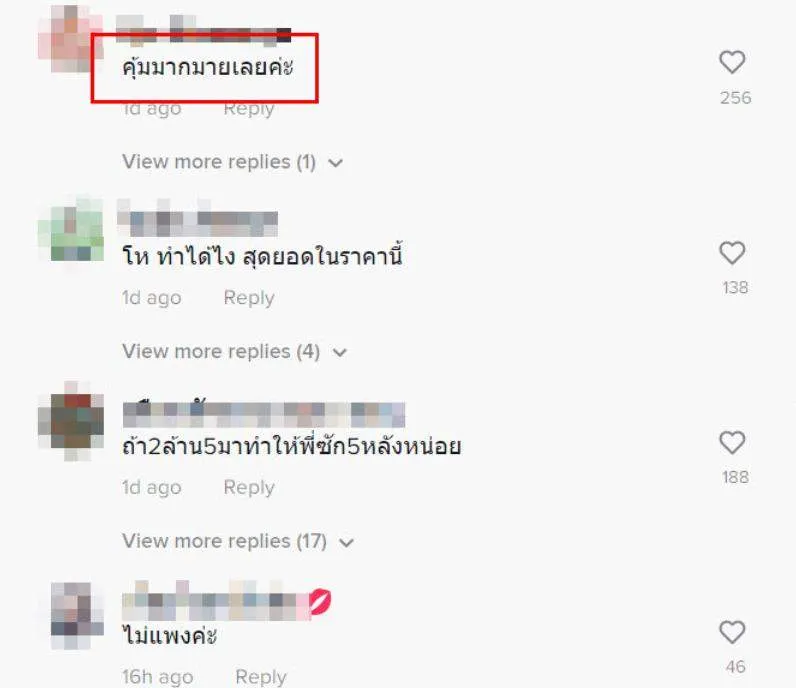The image size is (796, 688).
Task: Open the fourth commenter's avatar
Action: point(77,615)
